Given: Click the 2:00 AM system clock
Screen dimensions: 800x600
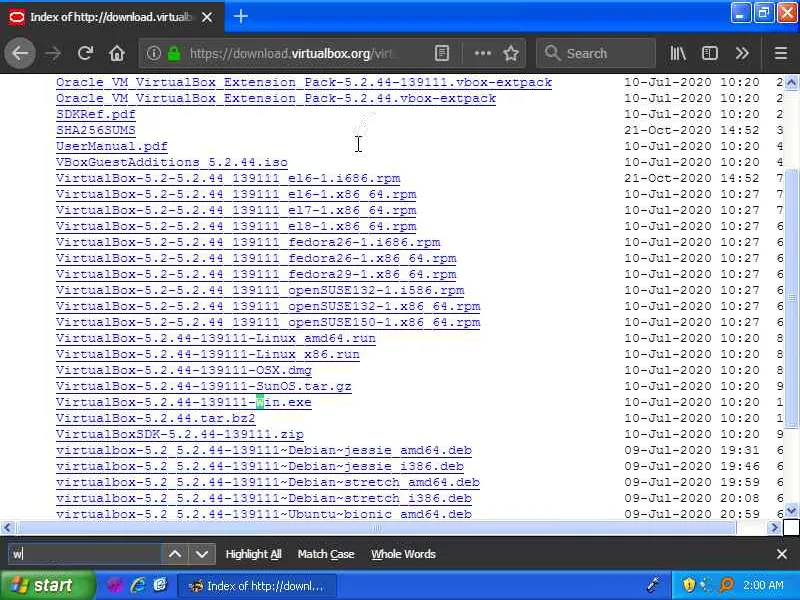Looking at the screenshot, I should (x=763, y=585).
